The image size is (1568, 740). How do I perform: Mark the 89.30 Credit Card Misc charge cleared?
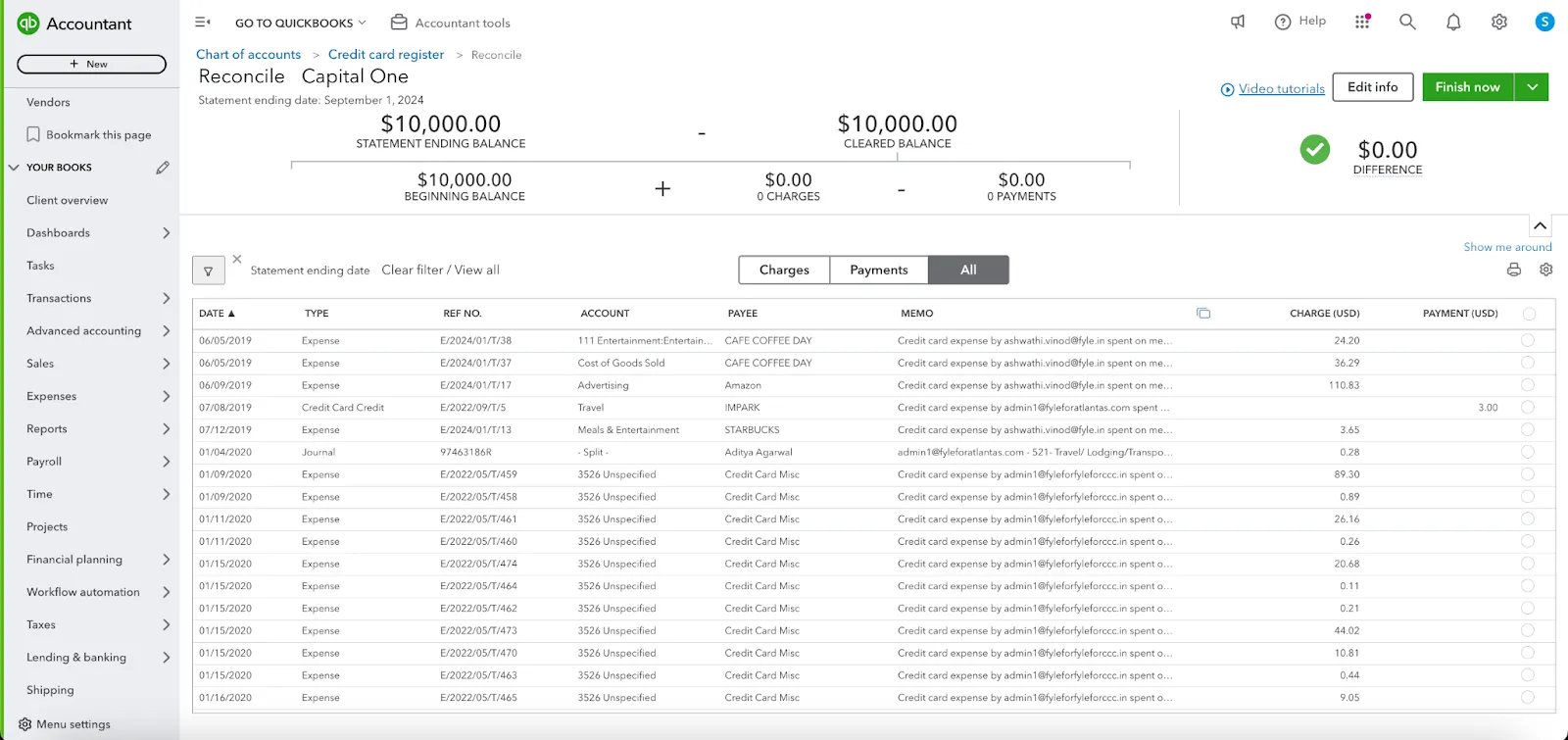[x=1528, y=474]
